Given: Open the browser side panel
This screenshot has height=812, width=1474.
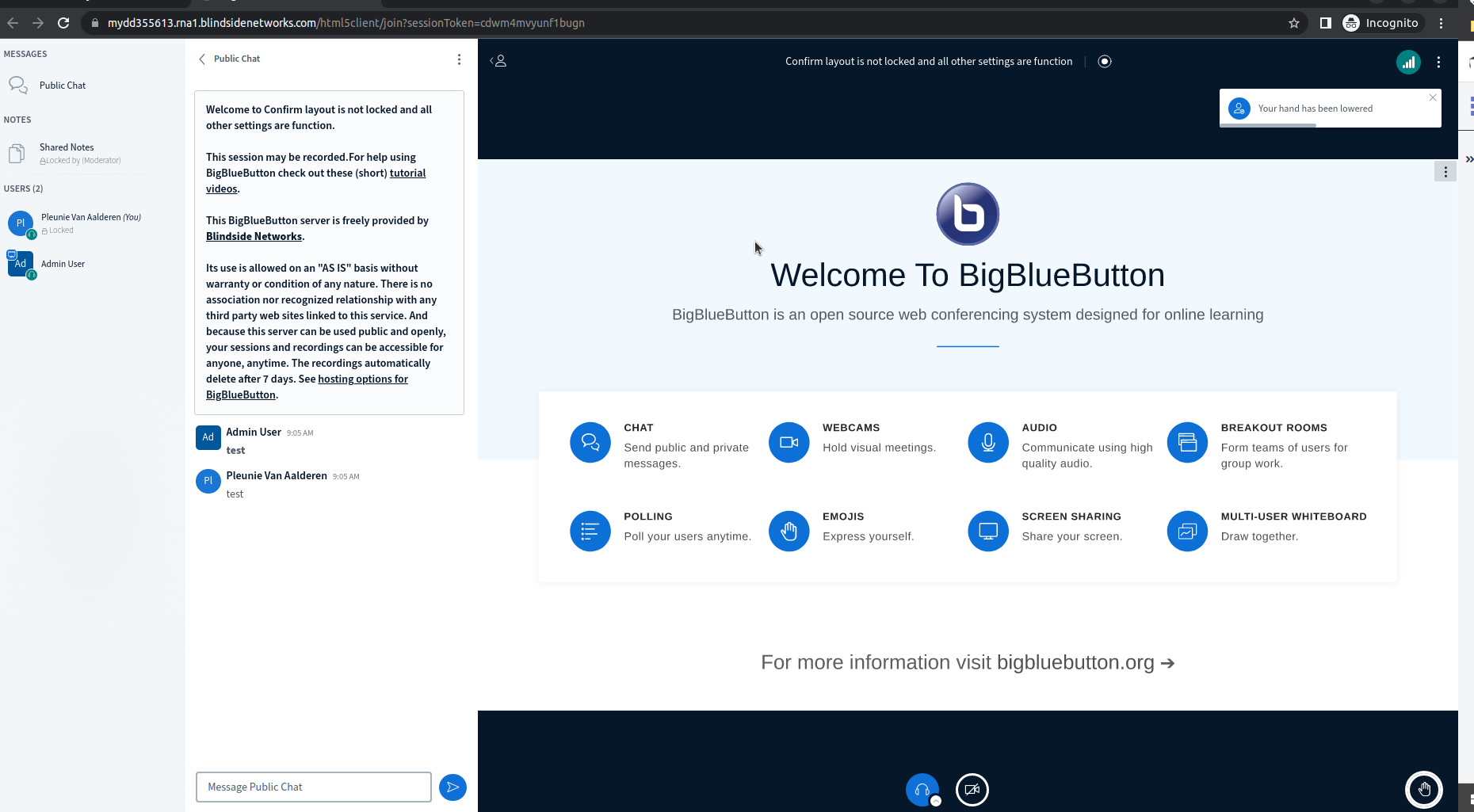Looking at the screenshot, I should [x=1325, y=23].
